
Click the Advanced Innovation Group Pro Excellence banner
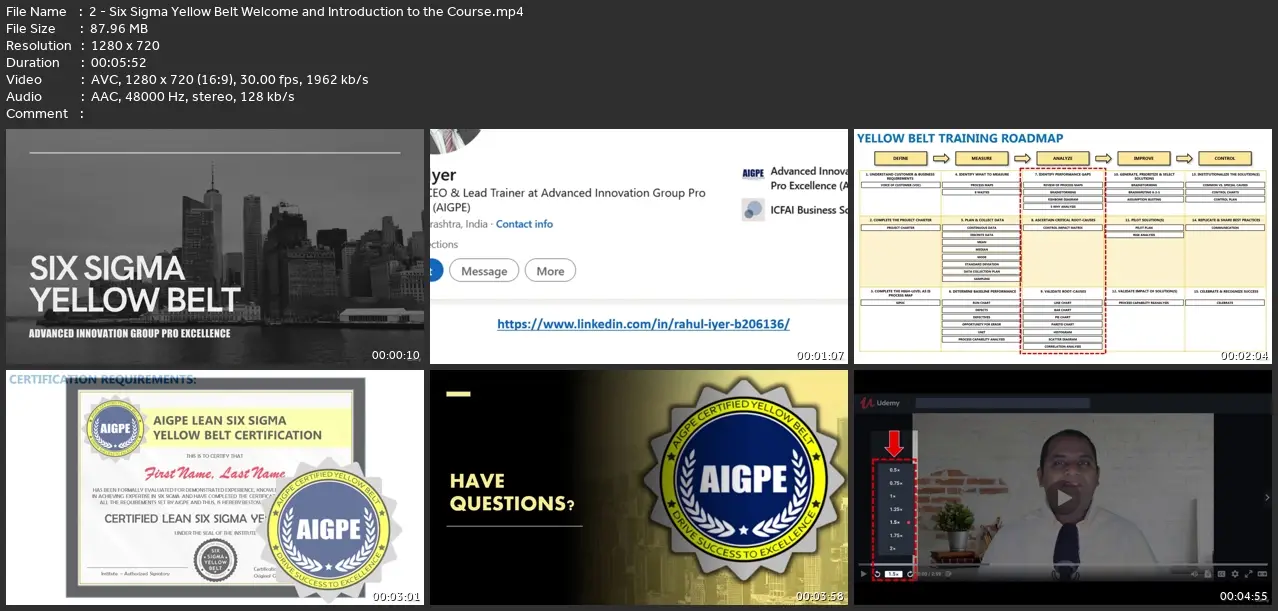pos(130,333)
